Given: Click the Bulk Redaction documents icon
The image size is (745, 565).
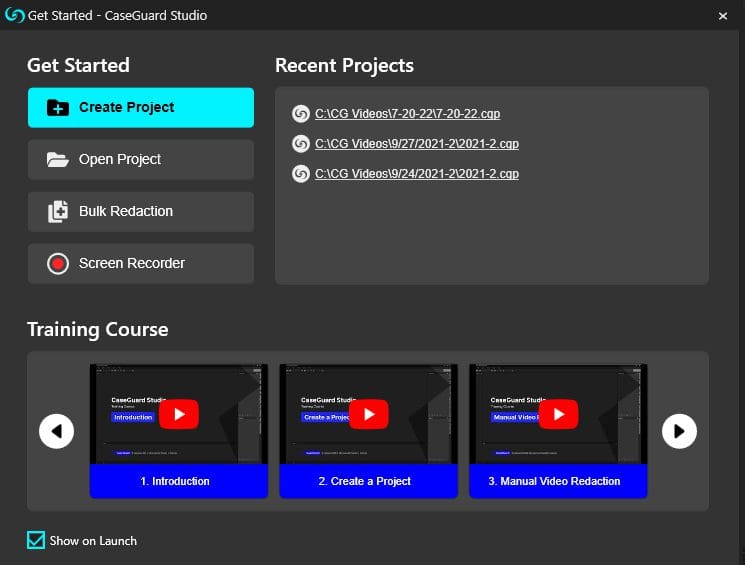Looking at the screenshot, I should pos(58,211).
